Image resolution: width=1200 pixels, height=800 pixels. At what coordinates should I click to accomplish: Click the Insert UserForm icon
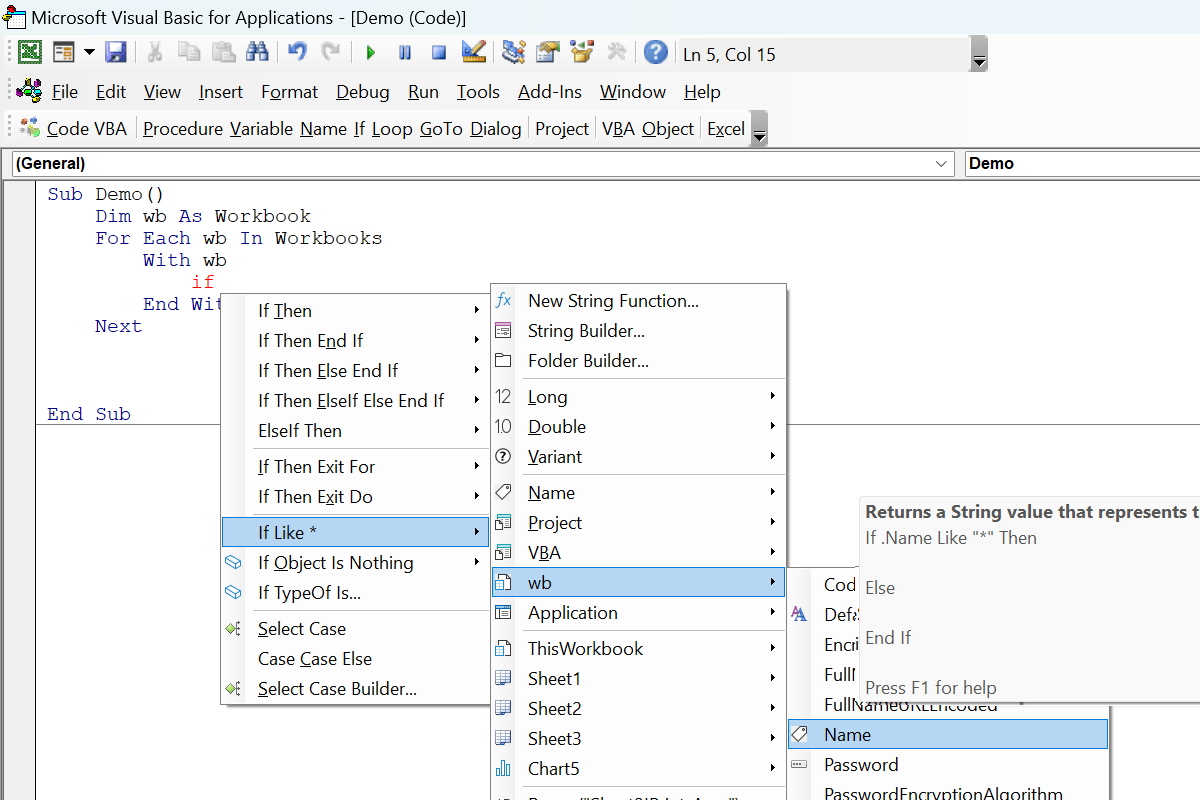tap(64, 53)
